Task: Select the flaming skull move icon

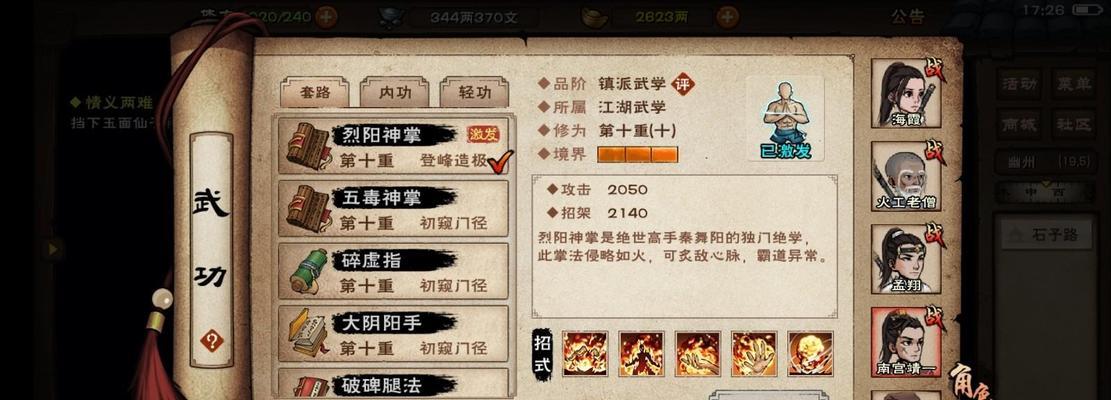Action: click(810, 353)
